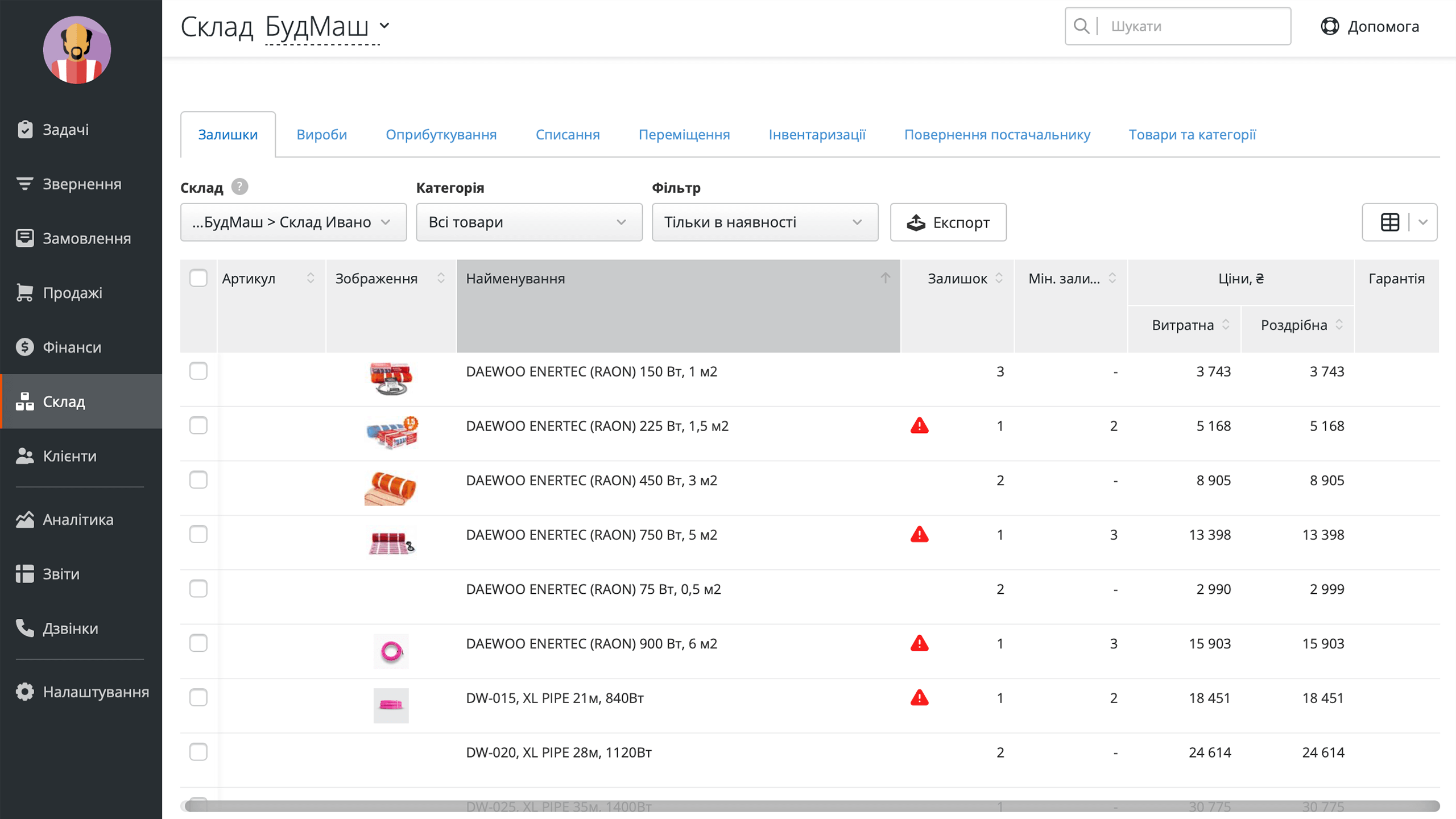Check the RAON 150 Вт, 1 м2 row
Viewport: 1456px width, 819px height.
click(x=198, y=371)
